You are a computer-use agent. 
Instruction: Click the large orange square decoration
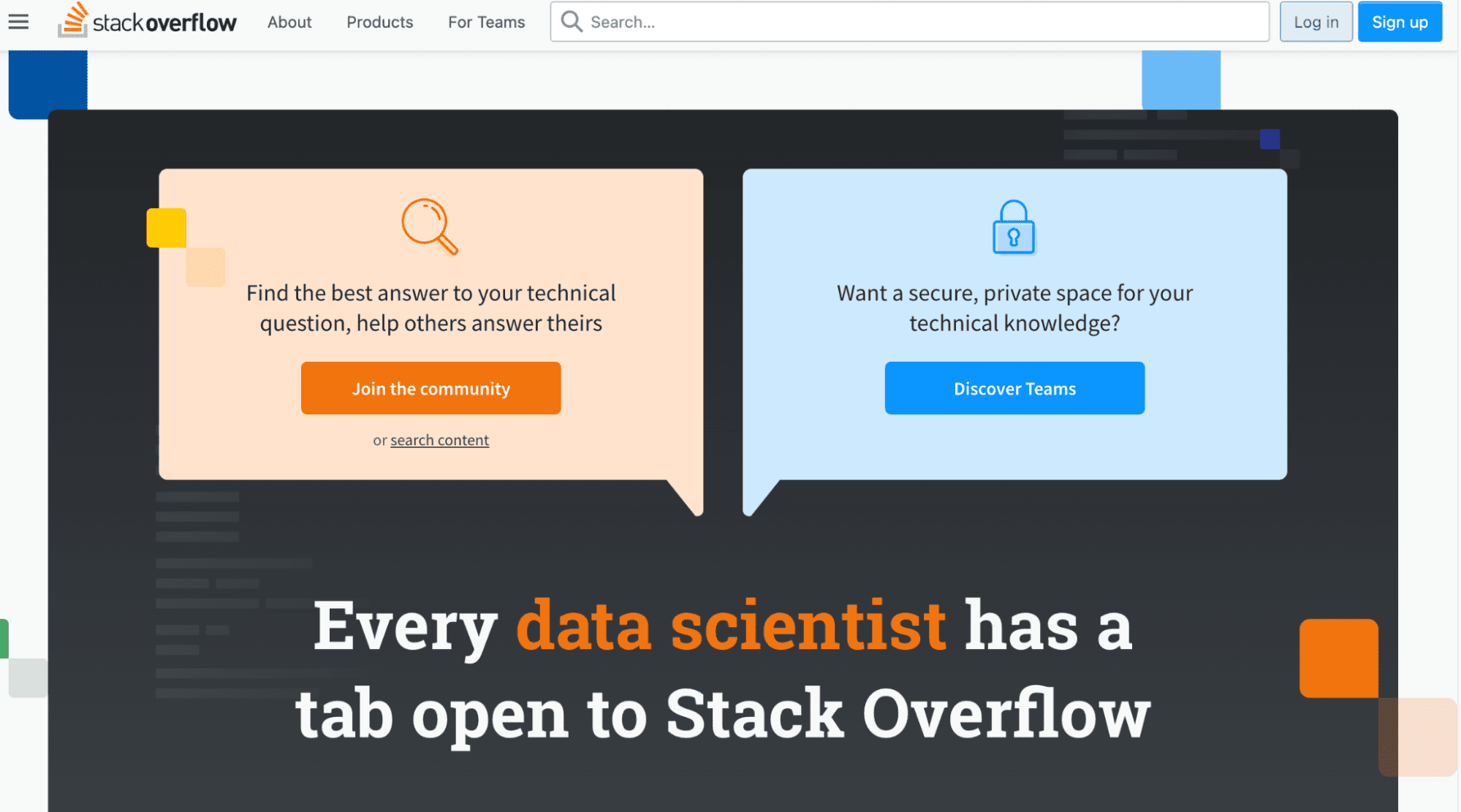(1339, 658)
